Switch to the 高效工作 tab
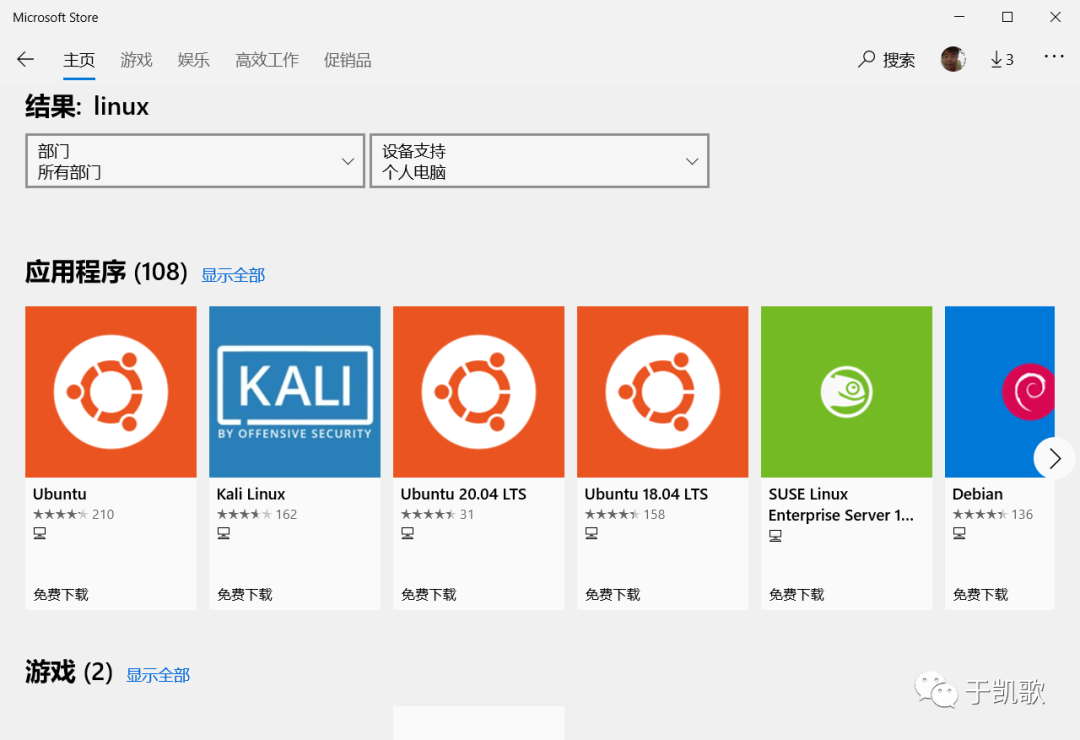This screenshot has height=740, width=1080. click(267, 60)
